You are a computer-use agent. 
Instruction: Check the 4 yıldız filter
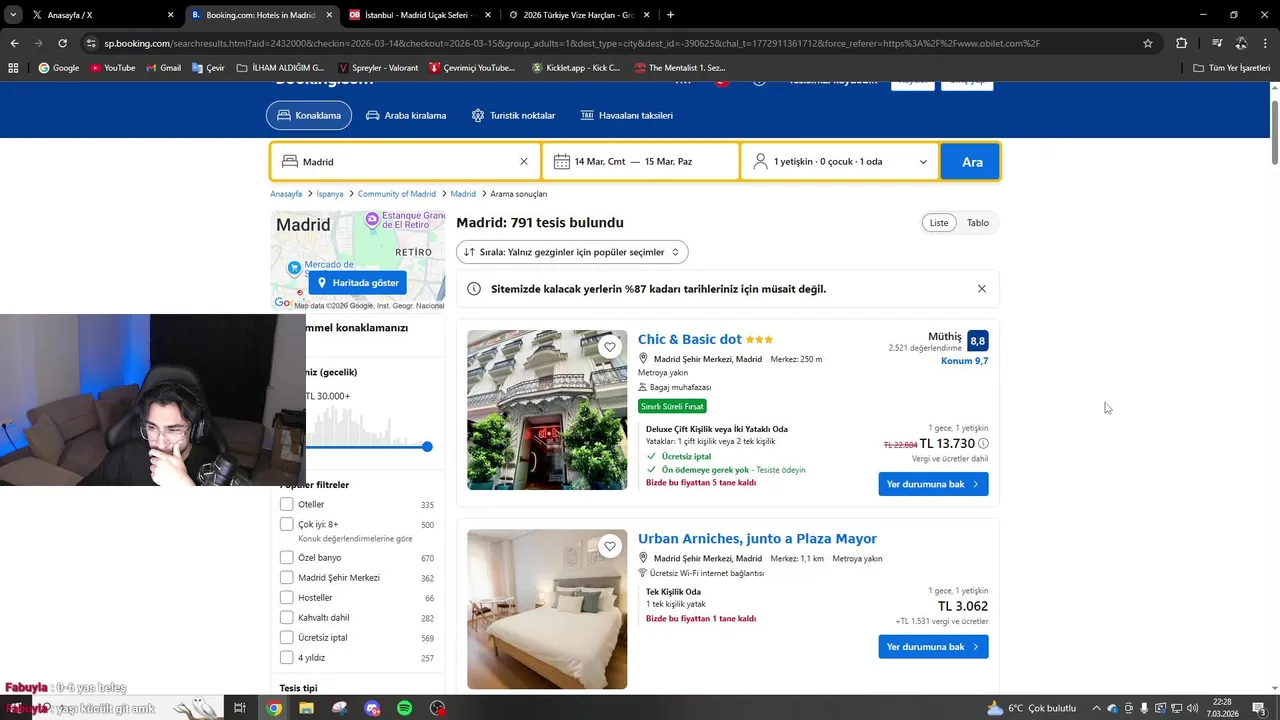287,657
